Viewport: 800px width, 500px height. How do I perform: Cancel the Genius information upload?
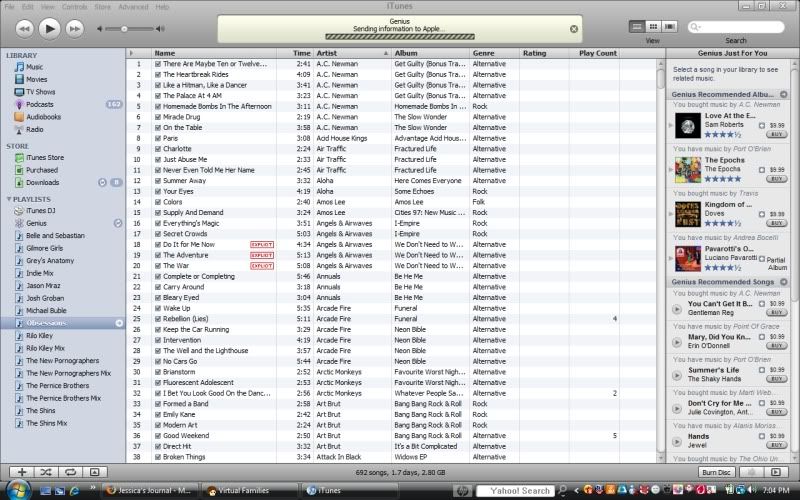click(573, 29)
